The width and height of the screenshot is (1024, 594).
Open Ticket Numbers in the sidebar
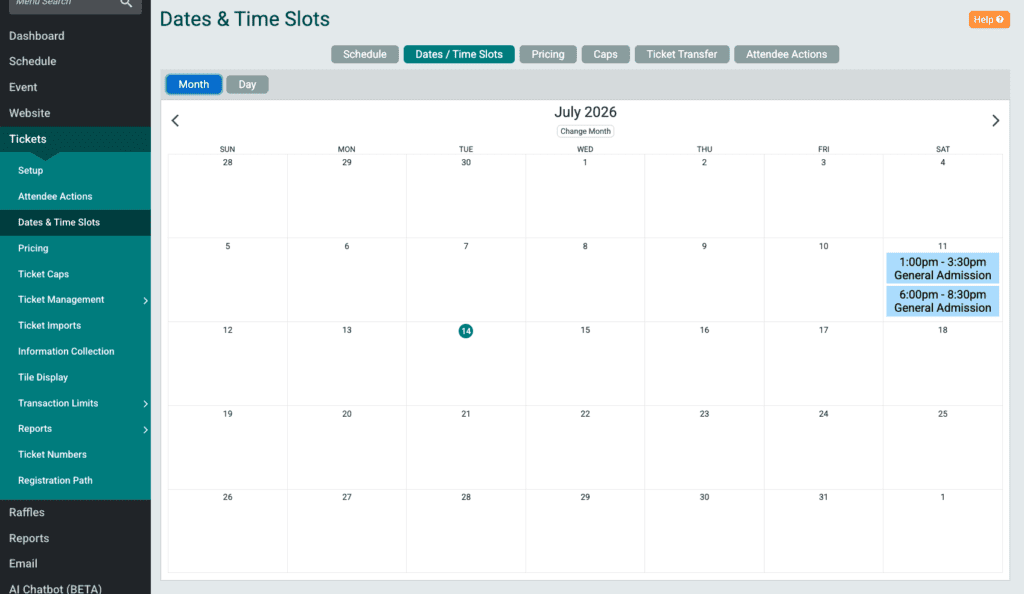(52, 454)
